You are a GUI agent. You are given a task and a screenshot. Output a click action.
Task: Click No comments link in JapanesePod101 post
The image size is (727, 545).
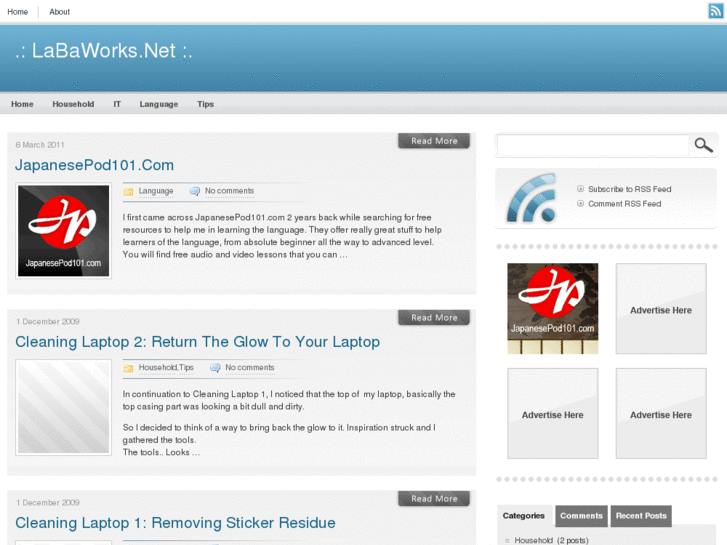point(230,191)
